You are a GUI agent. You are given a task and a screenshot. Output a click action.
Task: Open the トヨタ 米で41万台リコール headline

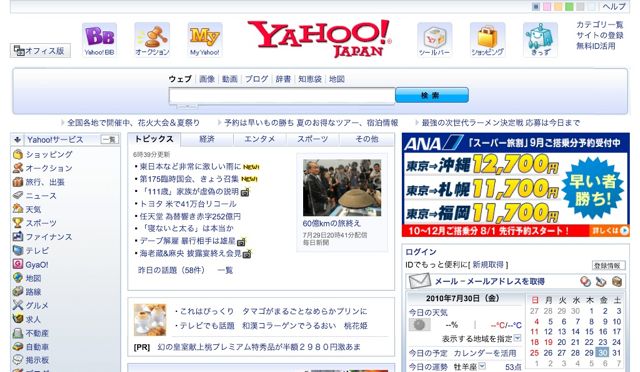coord(188,204)
